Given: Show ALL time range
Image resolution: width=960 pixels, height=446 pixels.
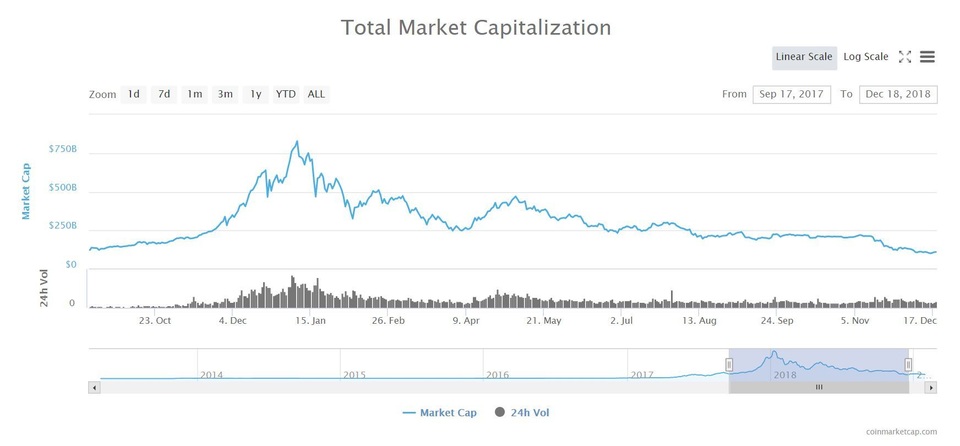Looking at the screenshot, I should (317, 94).
